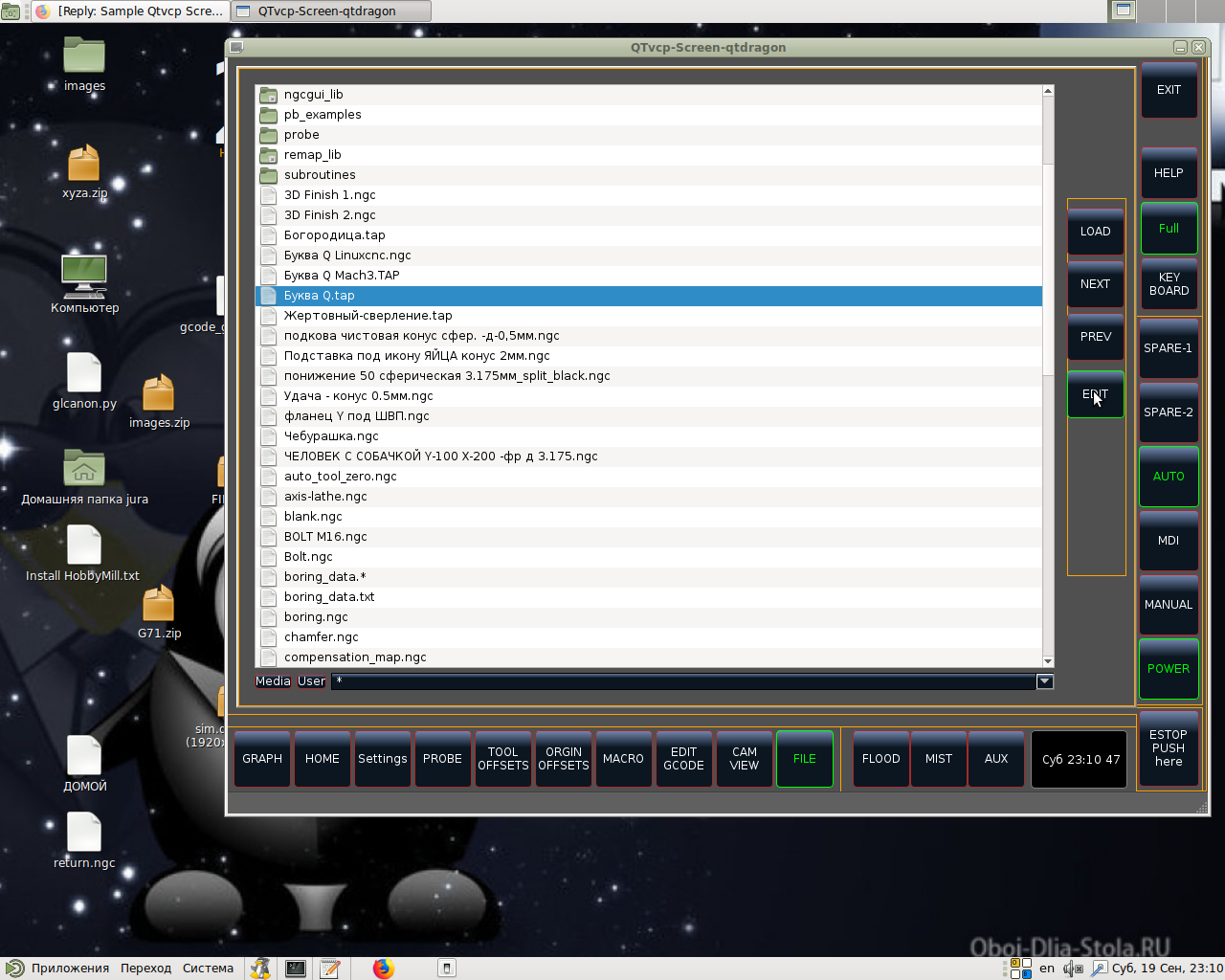The width and height of the screenshot is (1225, 980).
Task: Toggle Full screen mode button
Action: click(1169, 229)
